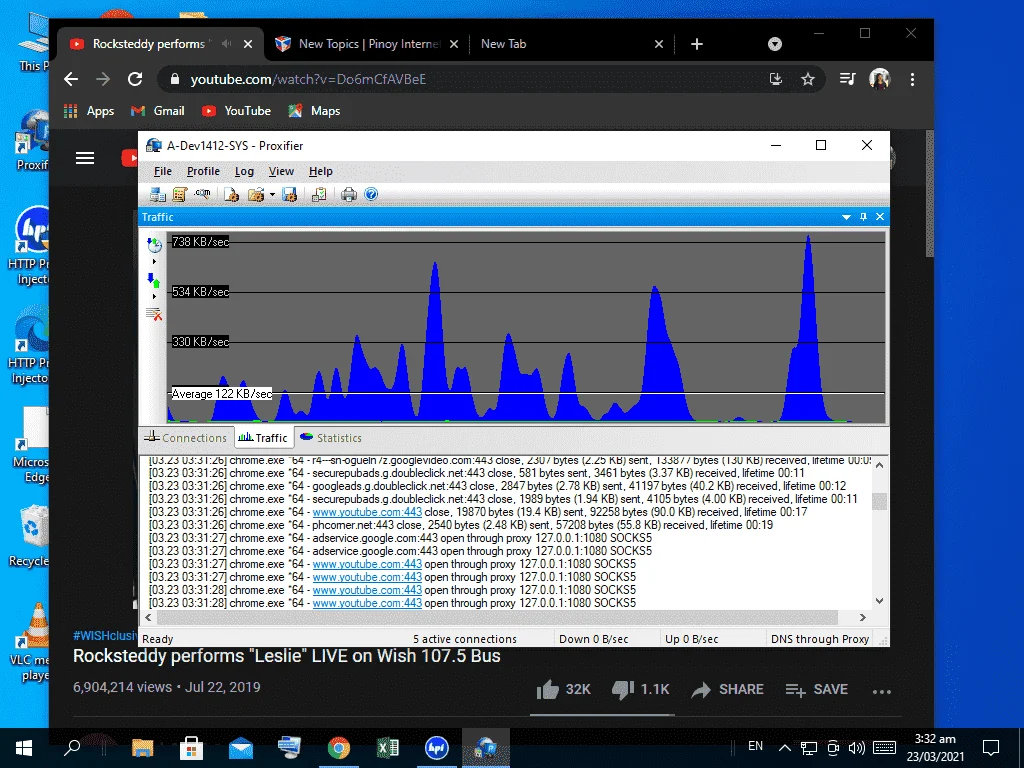Viewport: 1024px width, 768px height.
Task: Open a new Chrome tab with plus button
Action: (697, 44)
